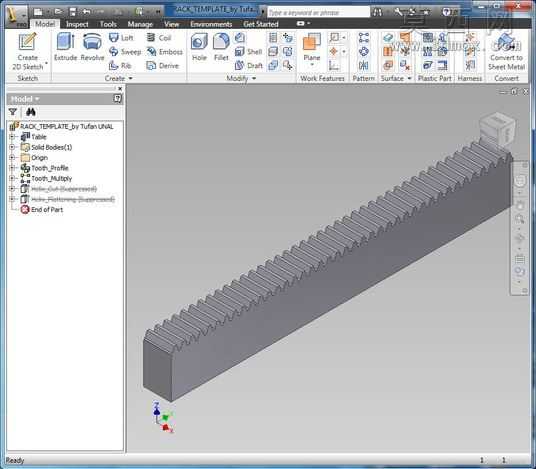Select the Tooth_Profile tree item
This screenshot has height=469, width=536.
coord(44,168)
